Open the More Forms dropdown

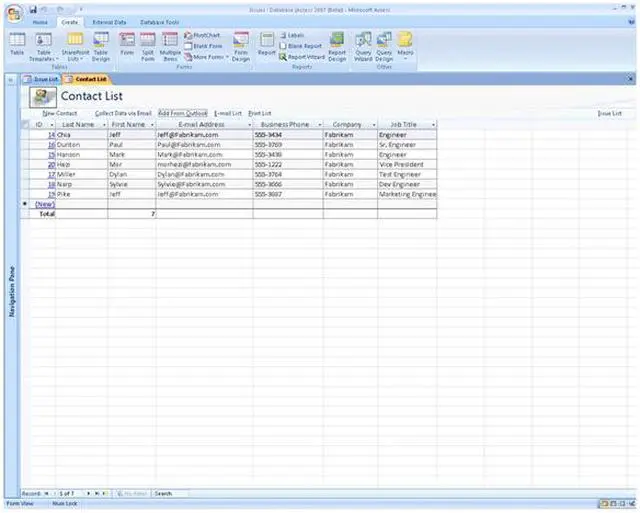point(208,57)
